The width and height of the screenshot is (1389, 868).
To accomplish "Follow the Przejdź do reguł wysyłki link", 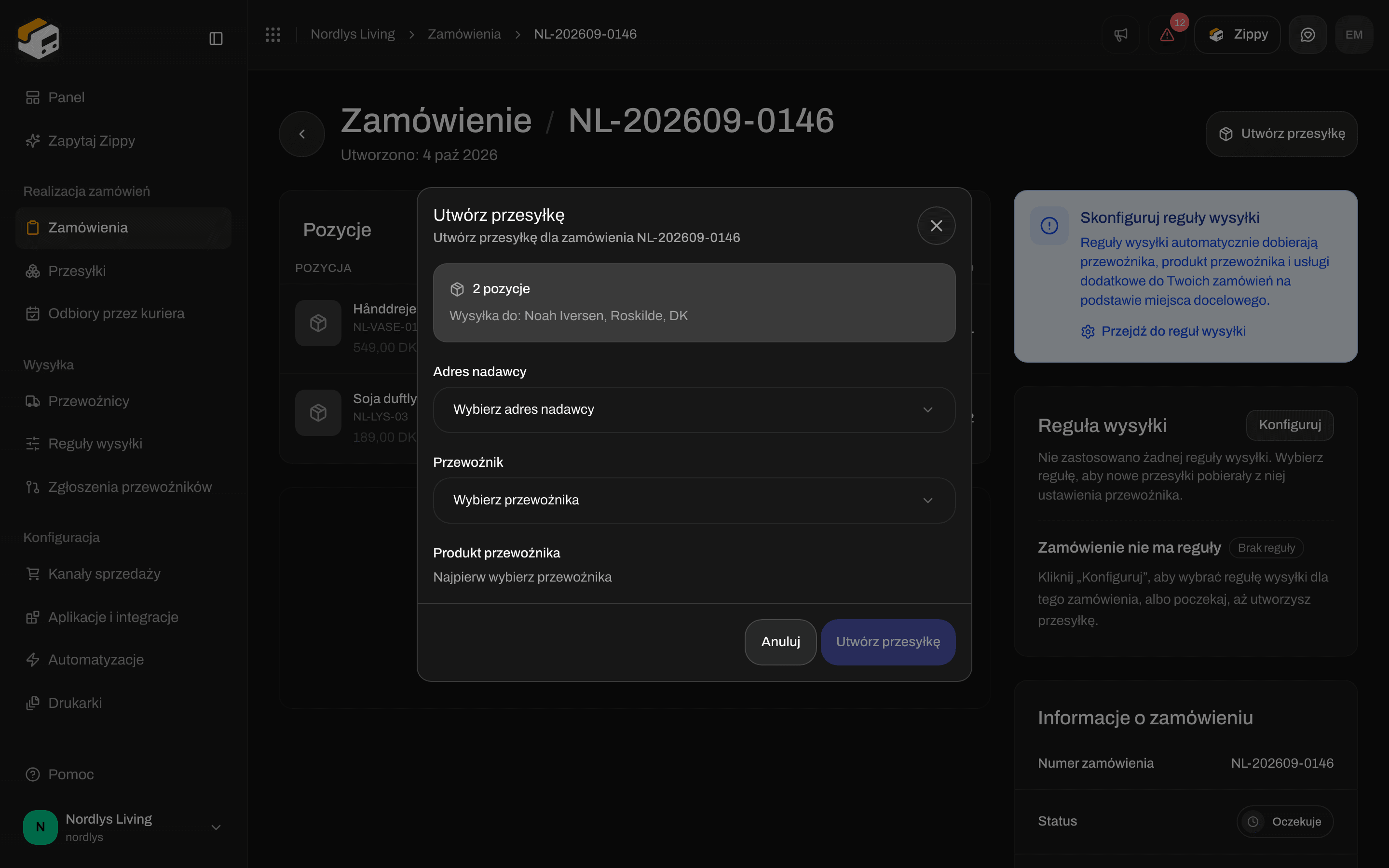I will 1163,331.
